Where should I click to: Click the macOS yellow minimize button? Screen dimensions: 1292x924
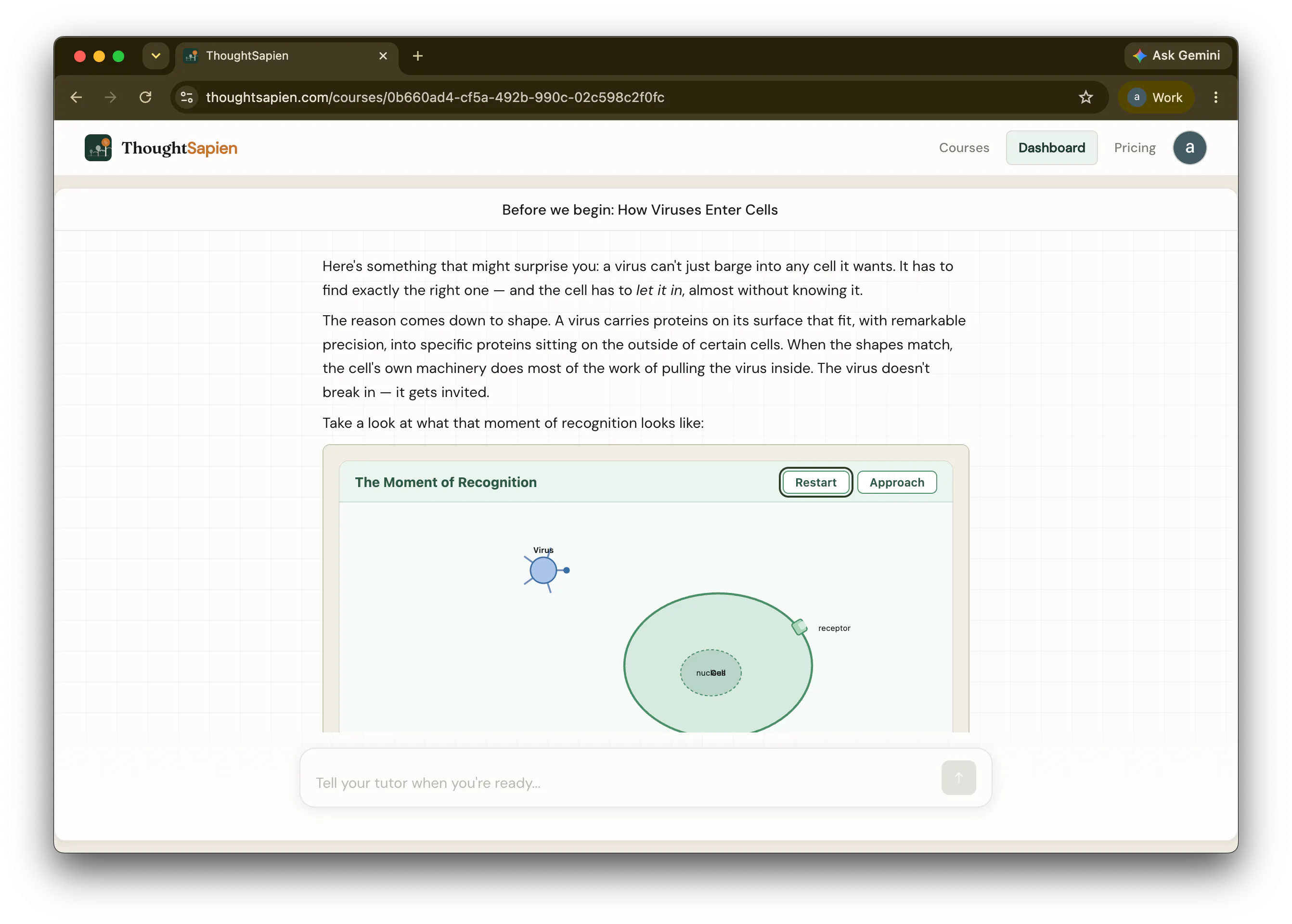pos(99,56)
